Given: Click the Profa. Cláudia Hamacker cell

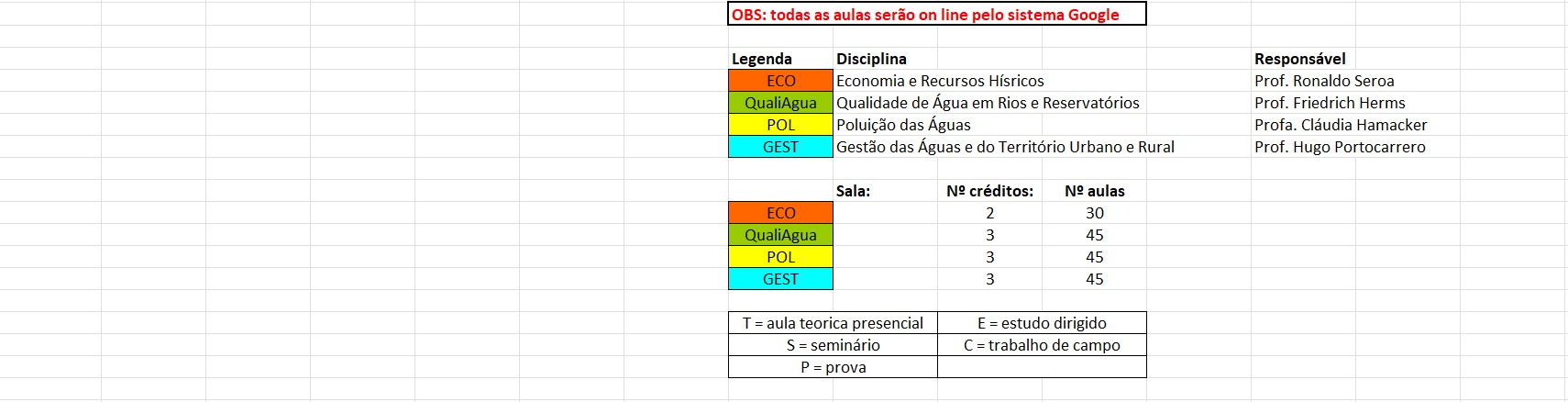Looking at the screenshot, I should 1341,125.
